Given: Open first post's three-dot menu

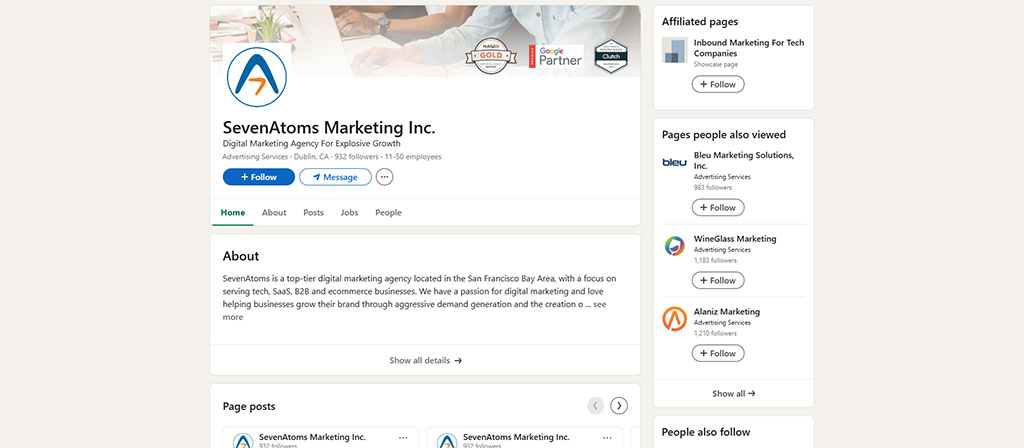Looking at the screenshot, I should [x=403, y=438].
